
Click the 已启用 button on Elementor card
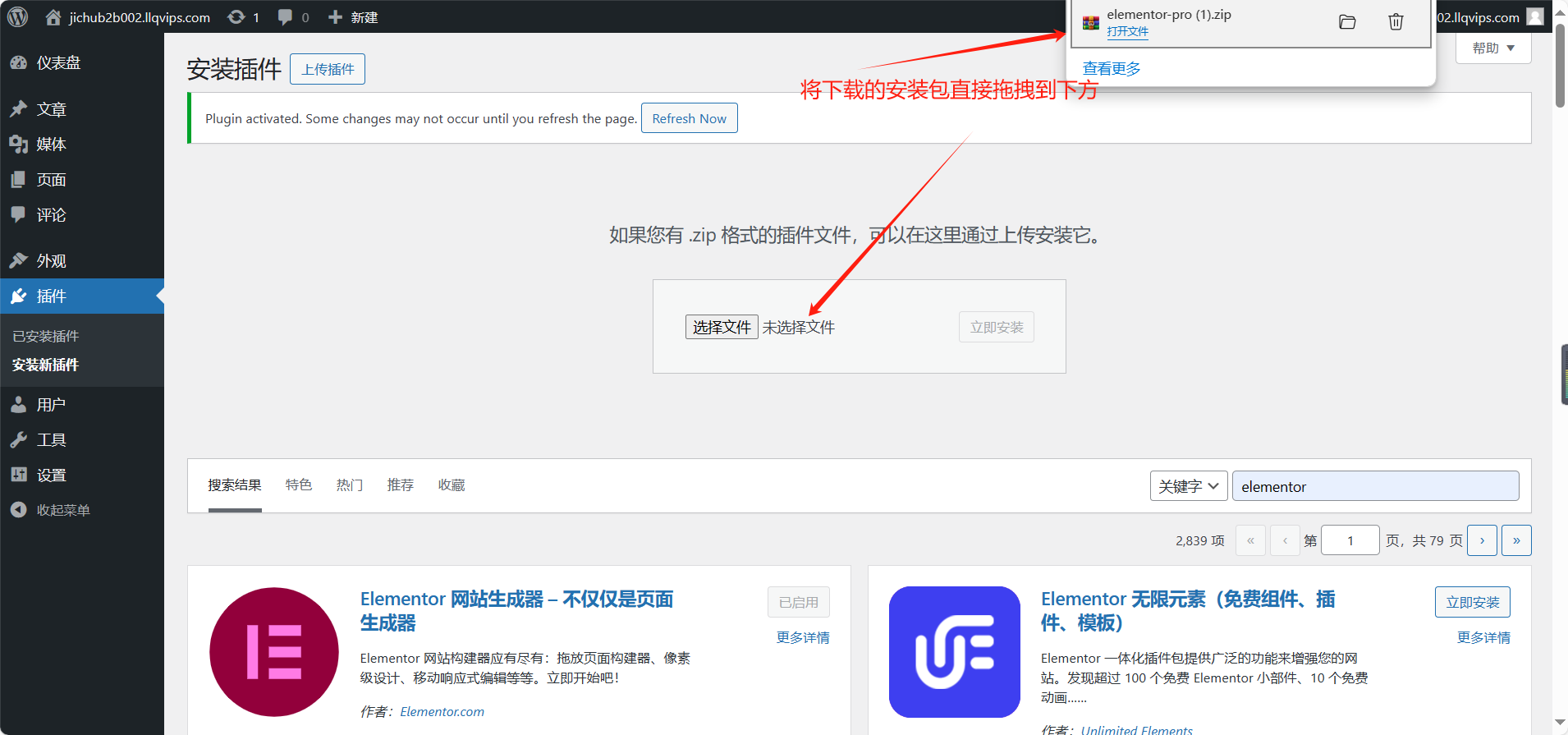coord(799,602)
